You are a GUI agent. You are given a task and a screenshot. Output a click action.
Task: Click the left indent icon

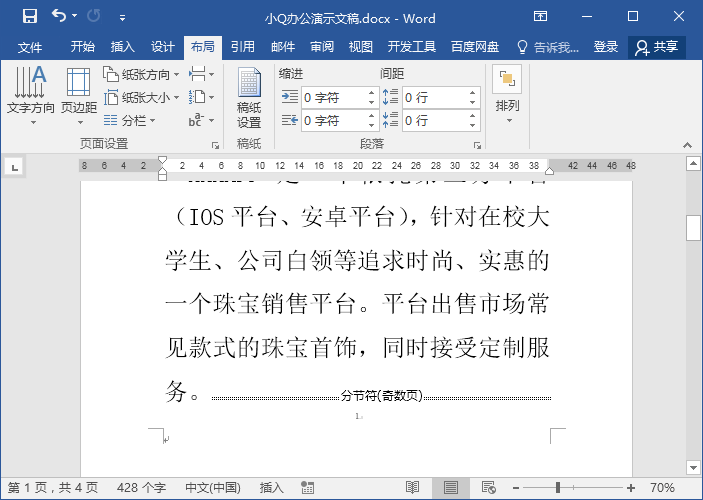tap(290, 97)
